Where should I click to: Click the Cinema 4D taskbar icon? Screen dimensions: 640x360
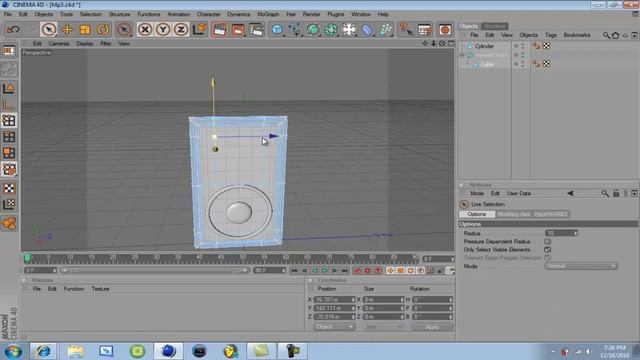168,351
